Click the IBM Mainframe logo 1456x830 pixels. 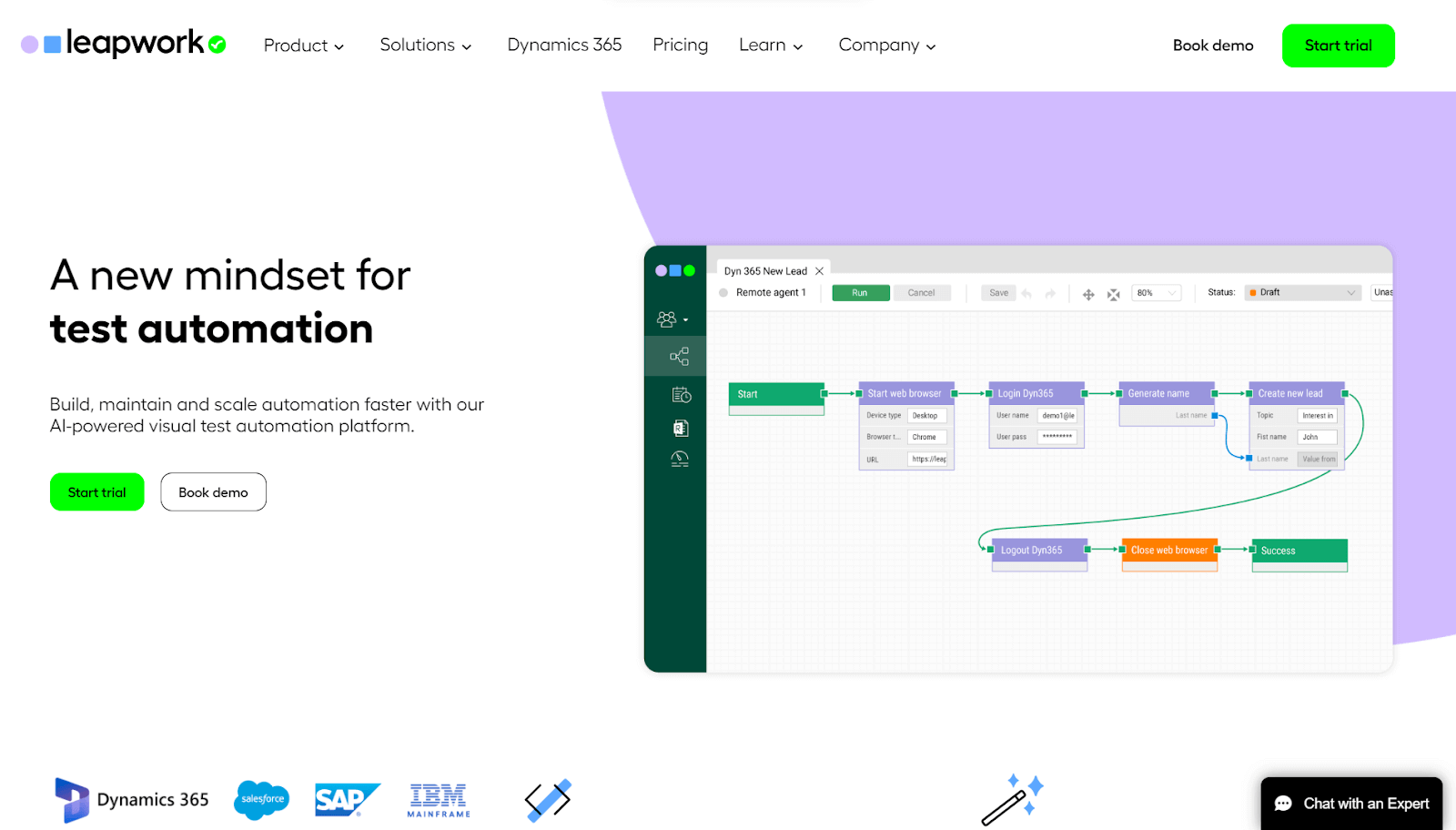click(x=438, y=800)
